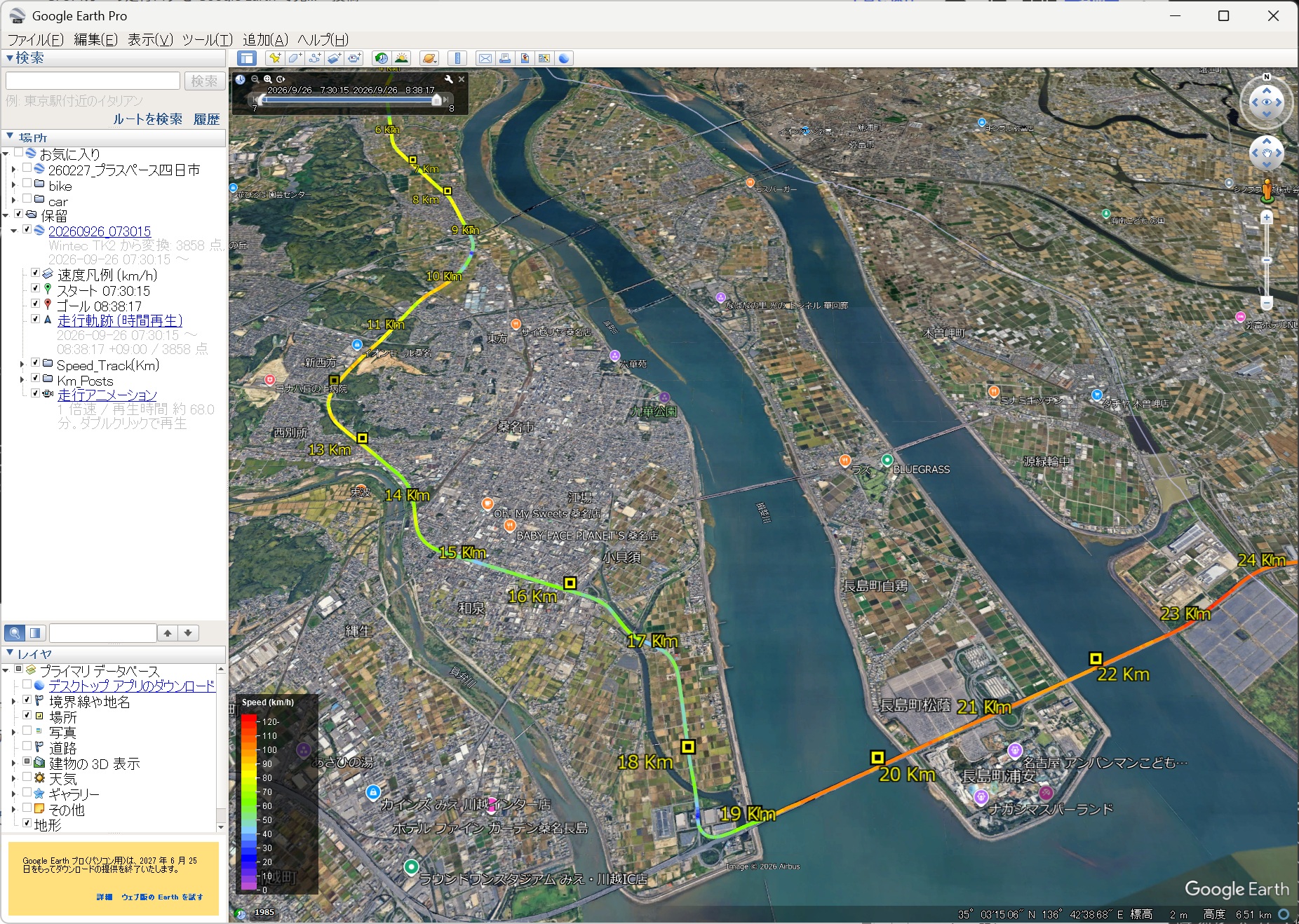Click the blue Earth web launch icon
The image size is (1299, 924).
564,58
